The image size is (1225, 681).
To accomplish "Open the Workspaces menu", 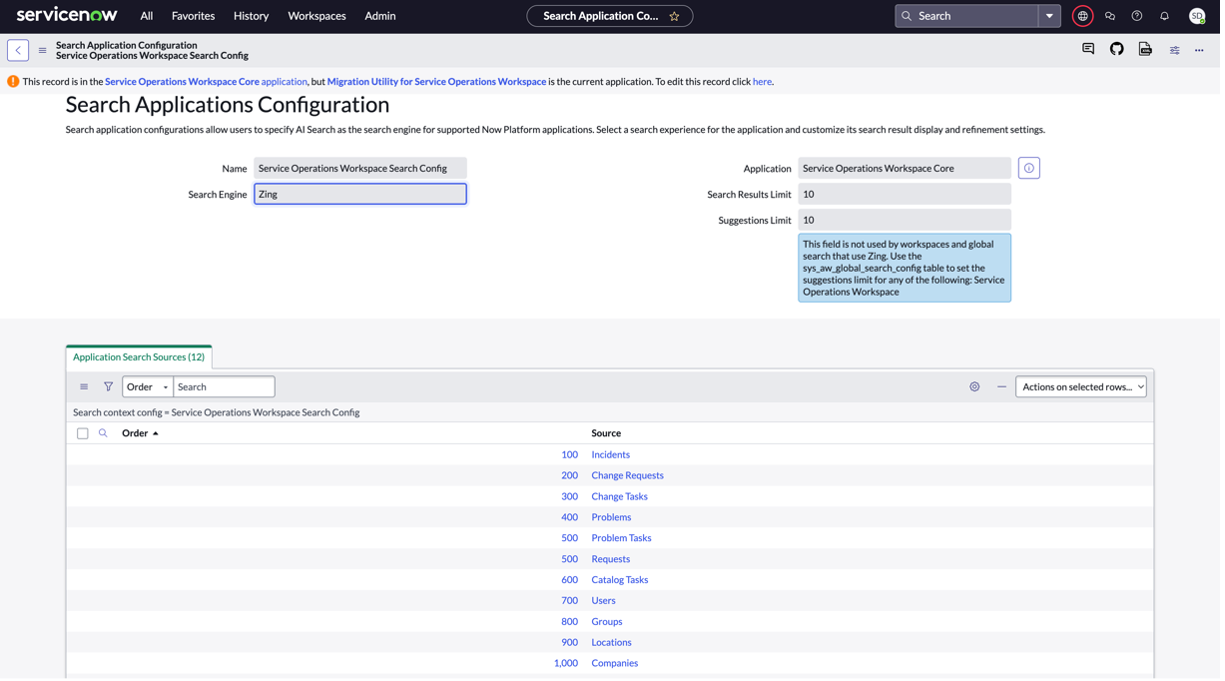I will pos(318,16).
